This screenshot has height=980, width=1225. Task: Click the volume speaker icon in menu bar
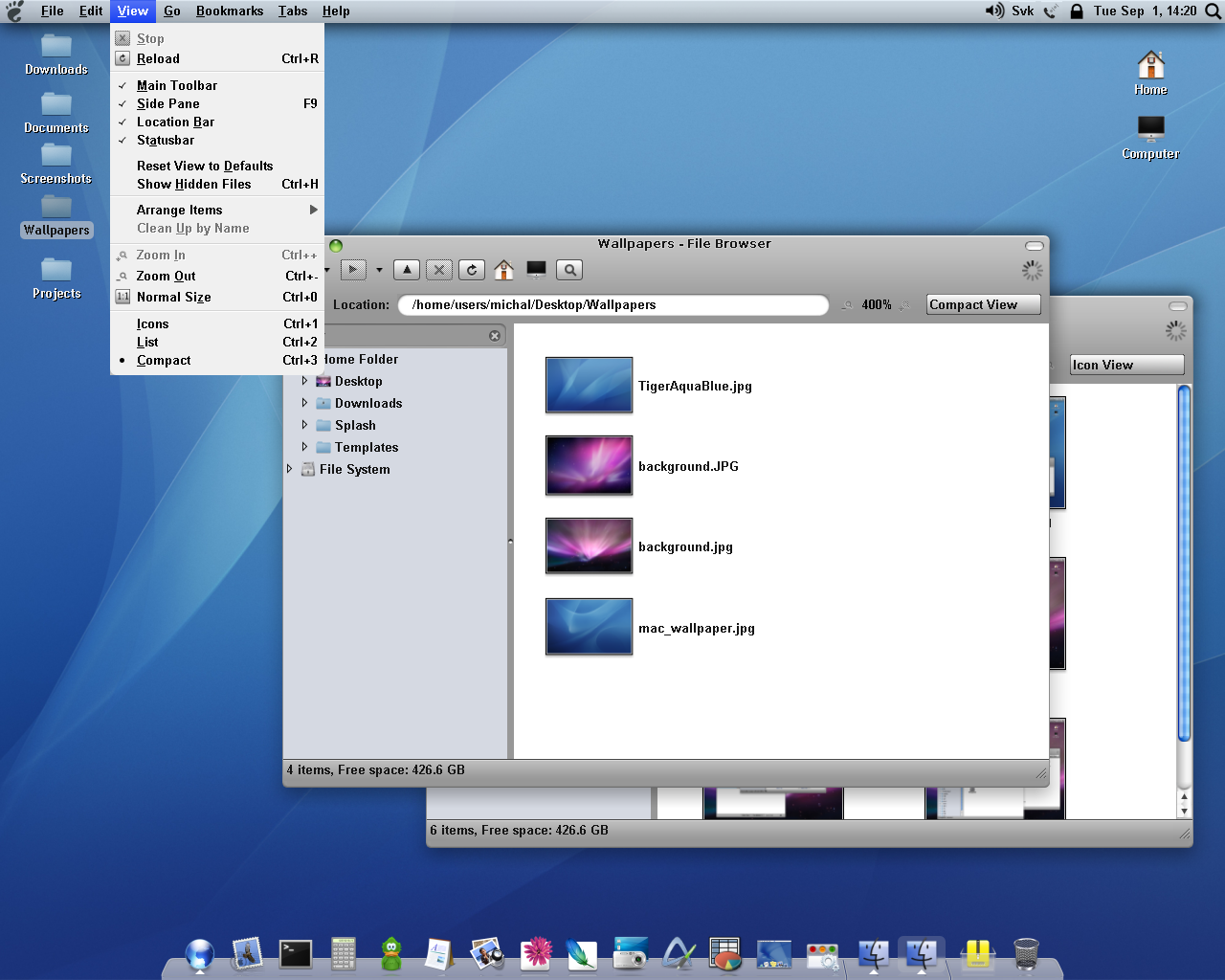coord(994,11)
